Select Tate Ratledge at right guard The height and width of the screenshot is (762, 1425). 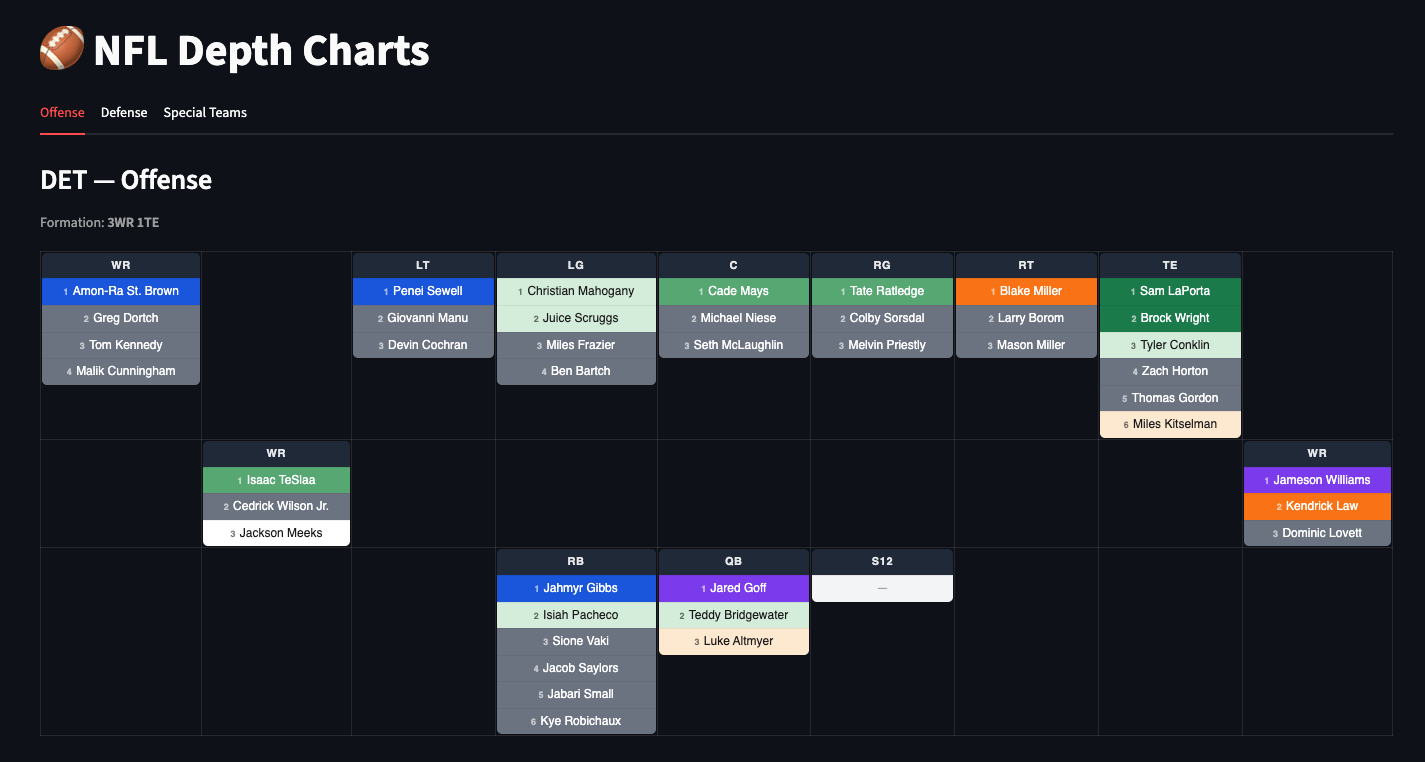[x=882, y=291]
